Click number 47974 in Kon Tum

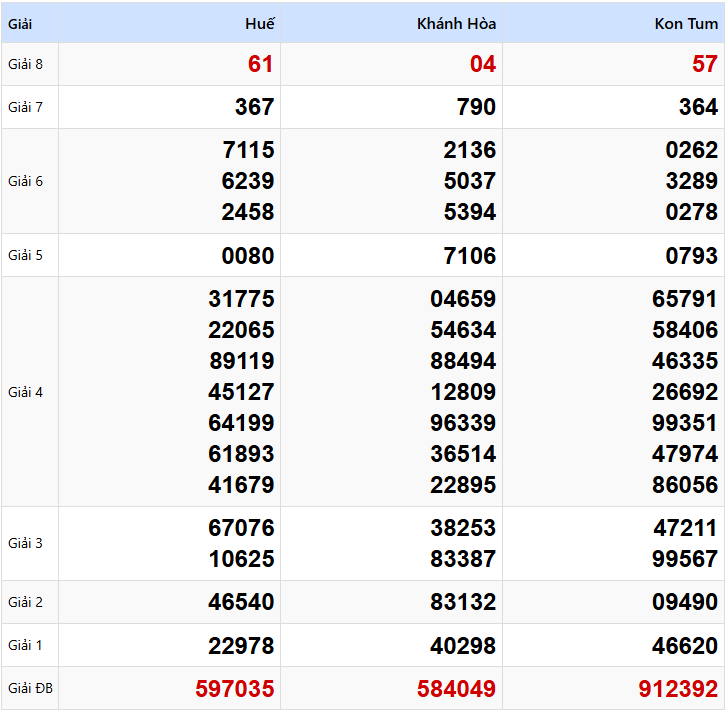click(x=685, y=454)
